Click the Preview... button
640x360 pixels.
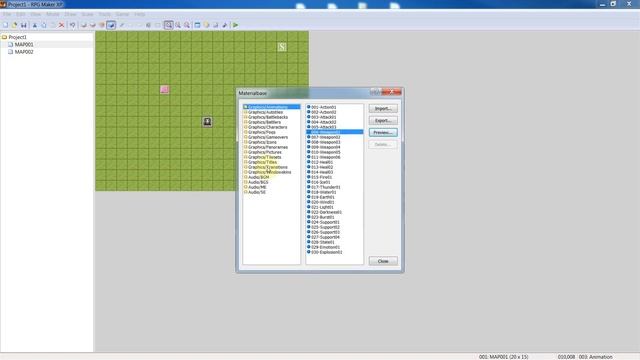point(383,133)
